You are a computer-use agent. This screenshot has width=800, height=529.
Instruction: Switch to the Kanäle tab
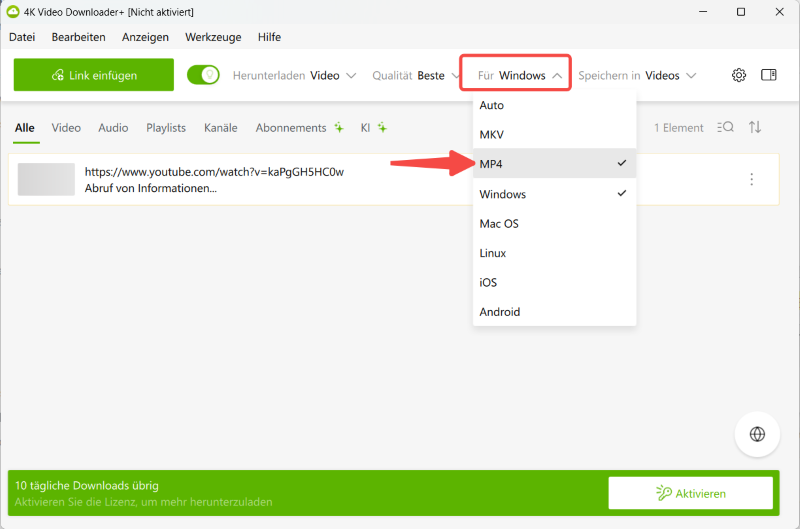220,128
